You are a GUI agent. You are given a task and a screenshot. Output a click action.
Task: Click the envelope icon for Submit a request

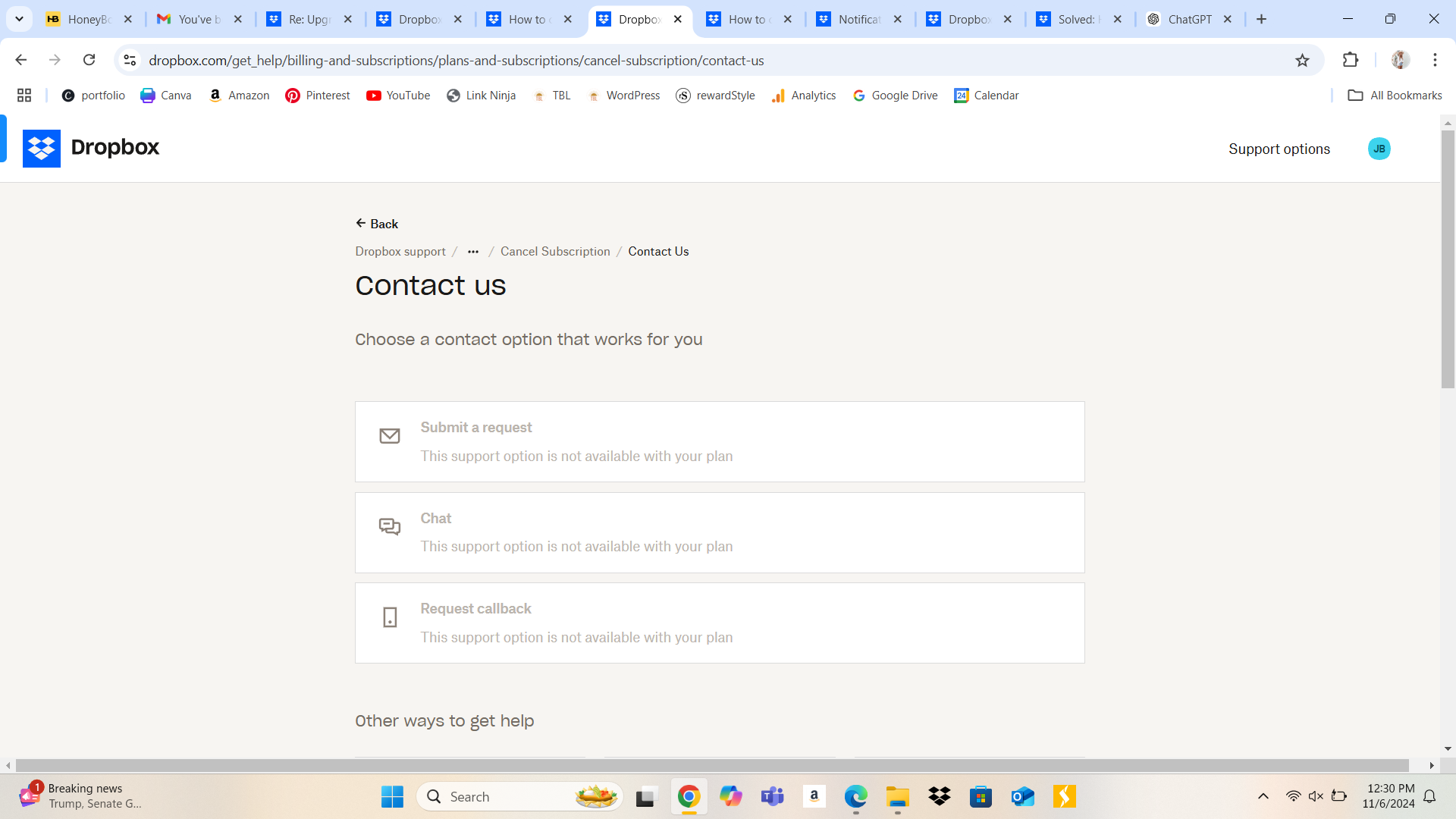tap(390, 436)
